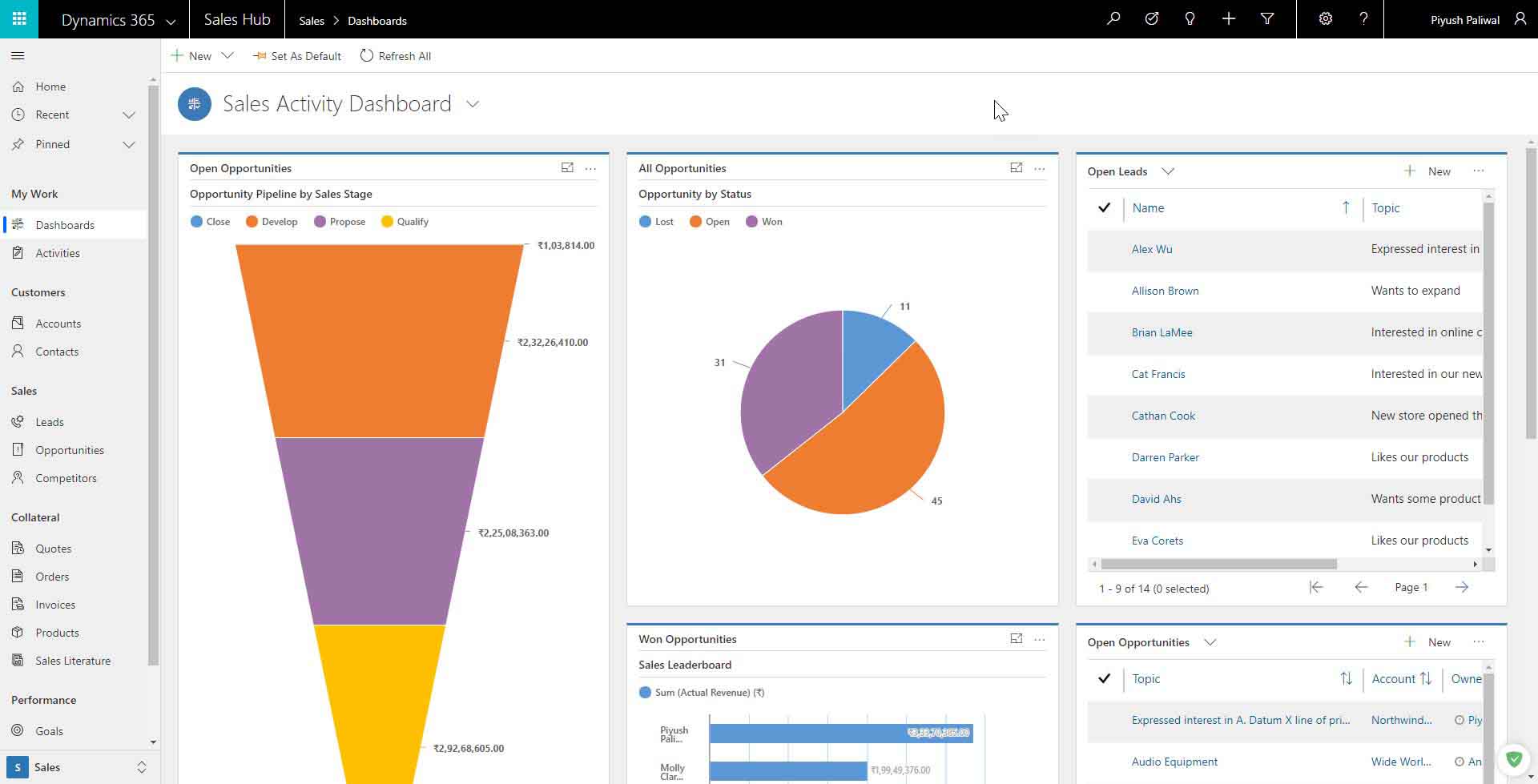Screen dimensions: 1538x784
Task: Select Dashboards in the sidebar
Action: tap(74, 225)
